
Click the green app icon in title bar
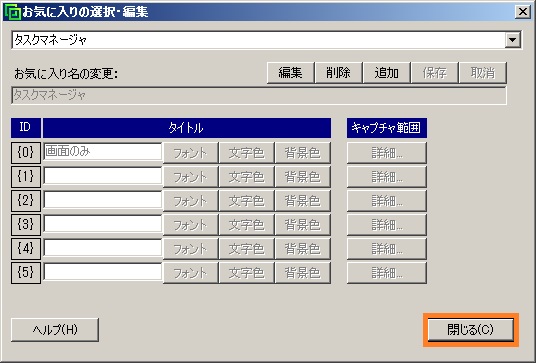click(13, 12)
